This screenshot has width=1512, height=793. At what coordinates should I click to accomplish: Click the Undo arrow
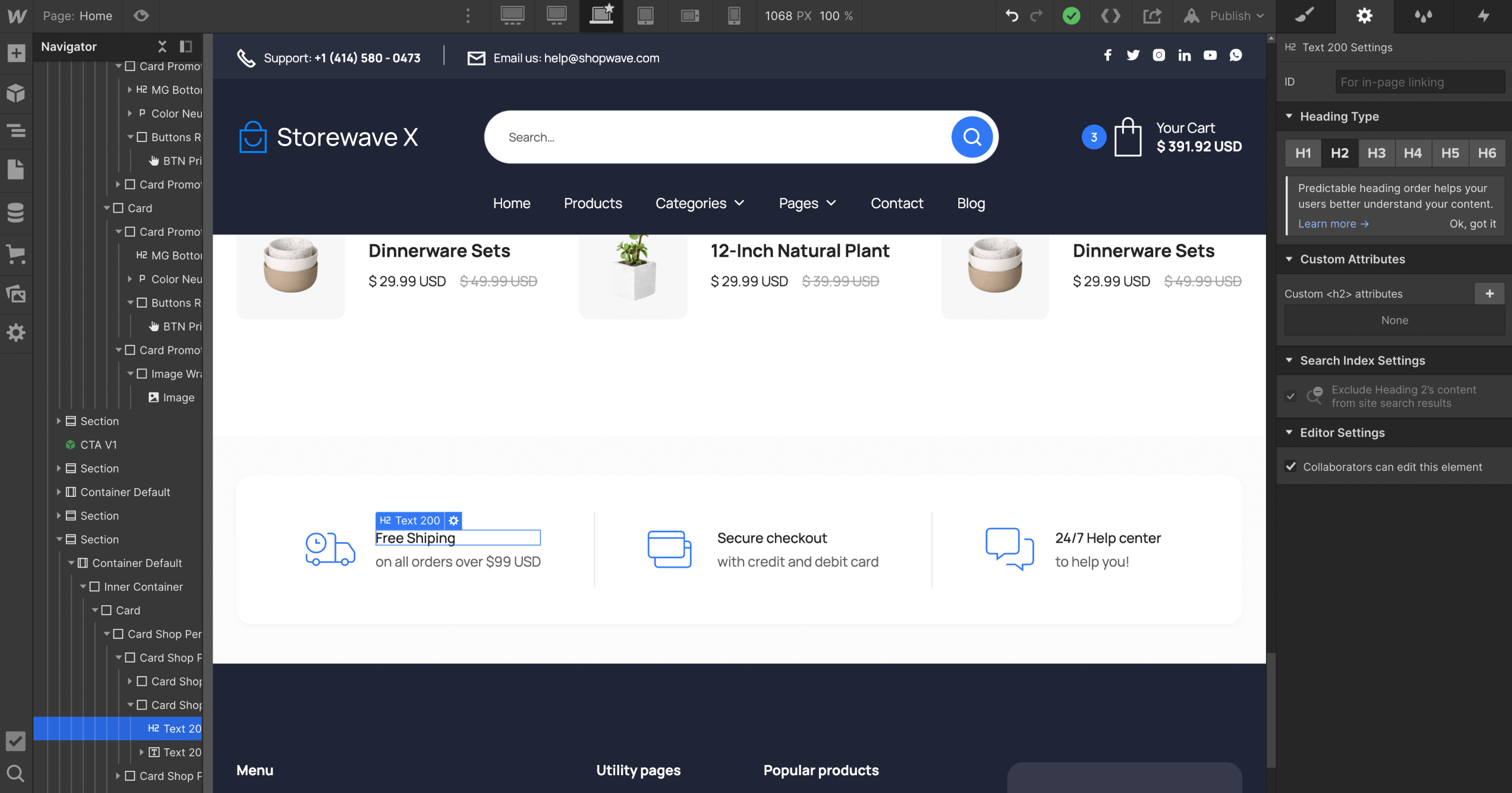coord(1011,16)
